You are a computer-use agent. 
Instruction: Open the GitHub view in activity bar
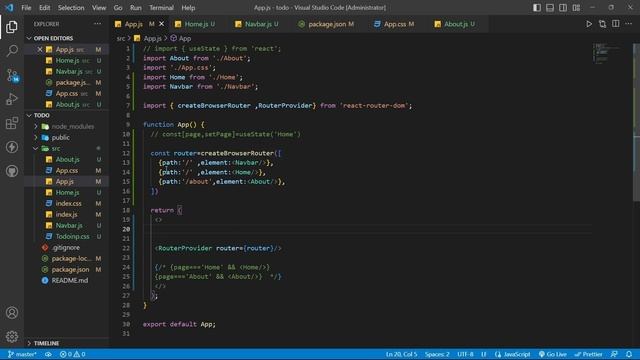[x=12, y=171]
